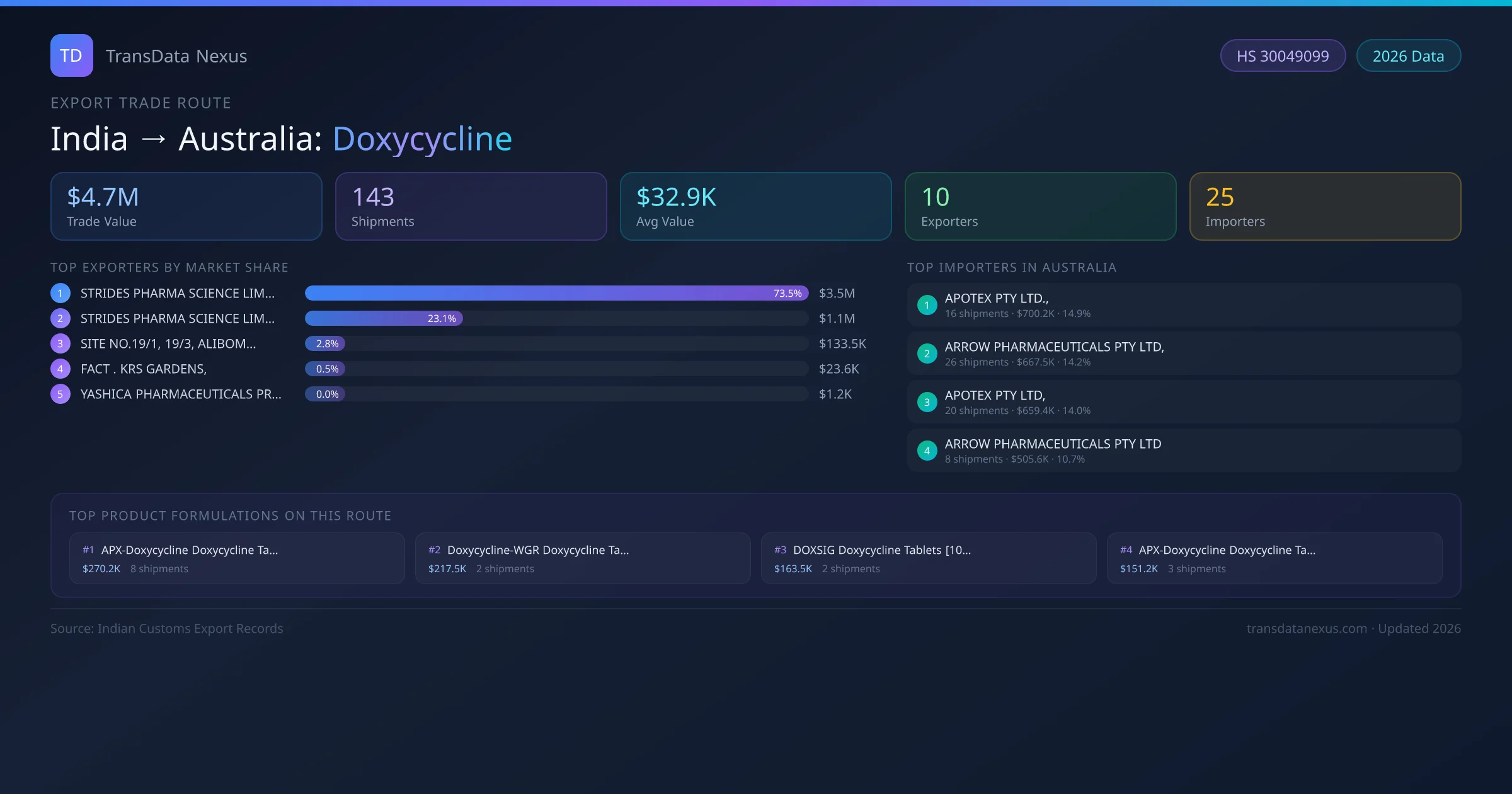Viewport: 1512px width, 794px height.
Task: Expand the #1 APX-Doxycycline formulation card
Action: [x=238, y=558]
